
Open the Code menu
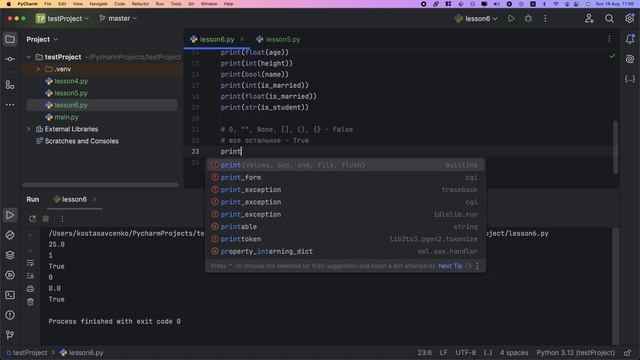point(119,4)
